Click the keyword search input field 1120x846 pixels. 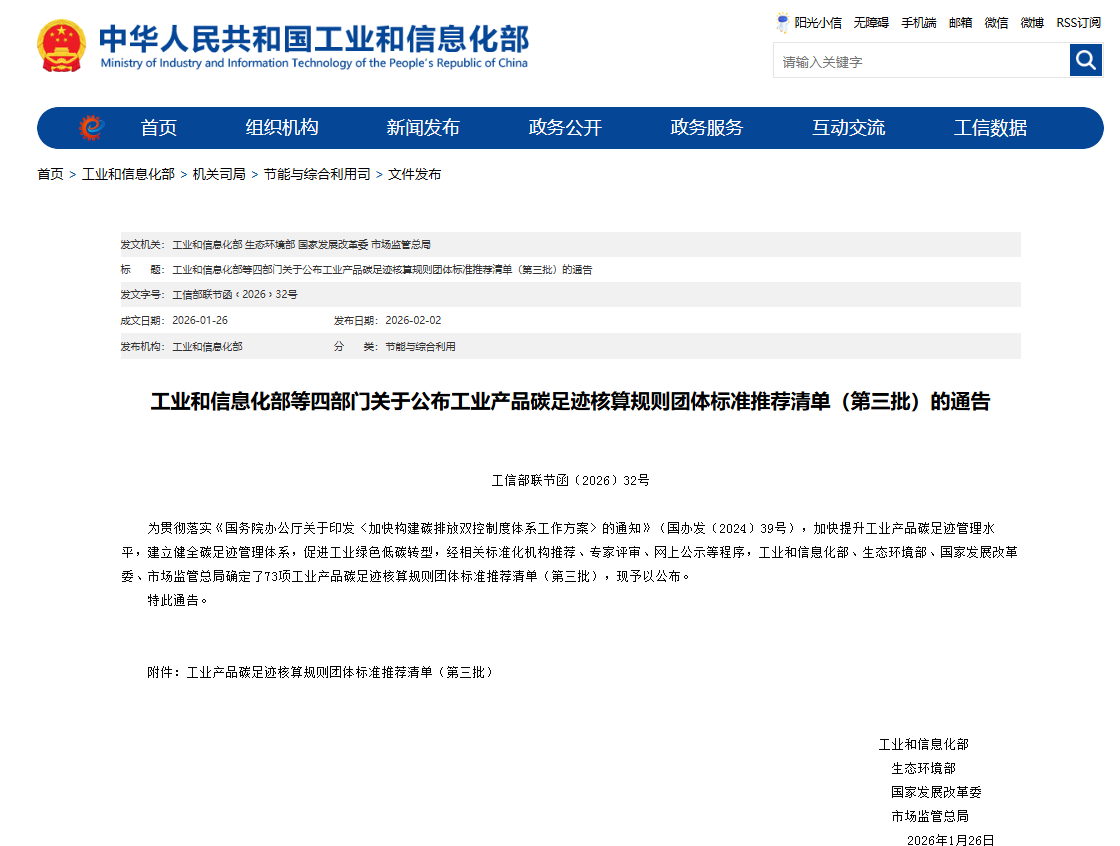920,62
